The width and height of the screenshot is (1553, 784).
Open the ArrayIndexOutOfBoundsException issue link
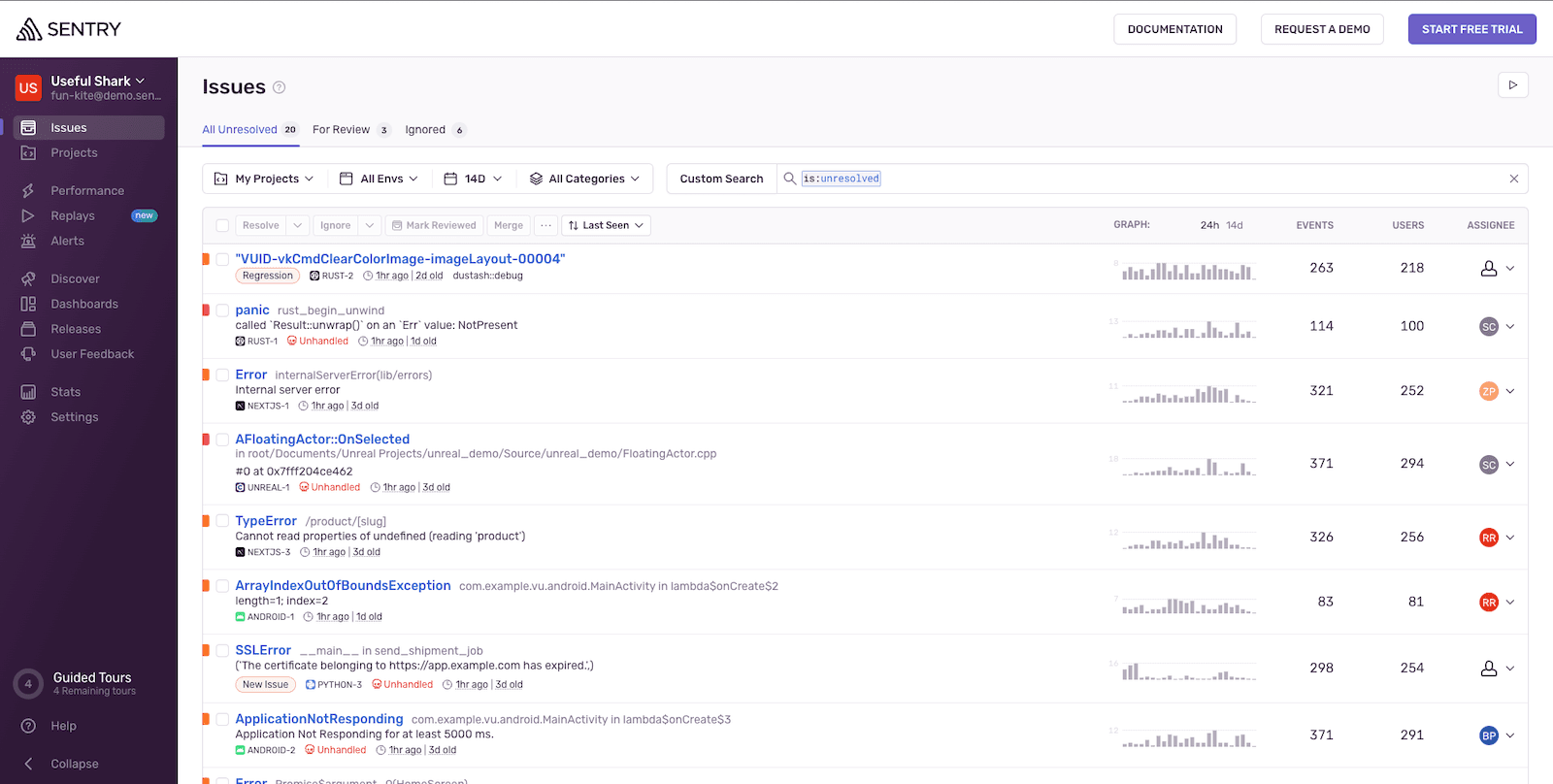pos(343,586)
